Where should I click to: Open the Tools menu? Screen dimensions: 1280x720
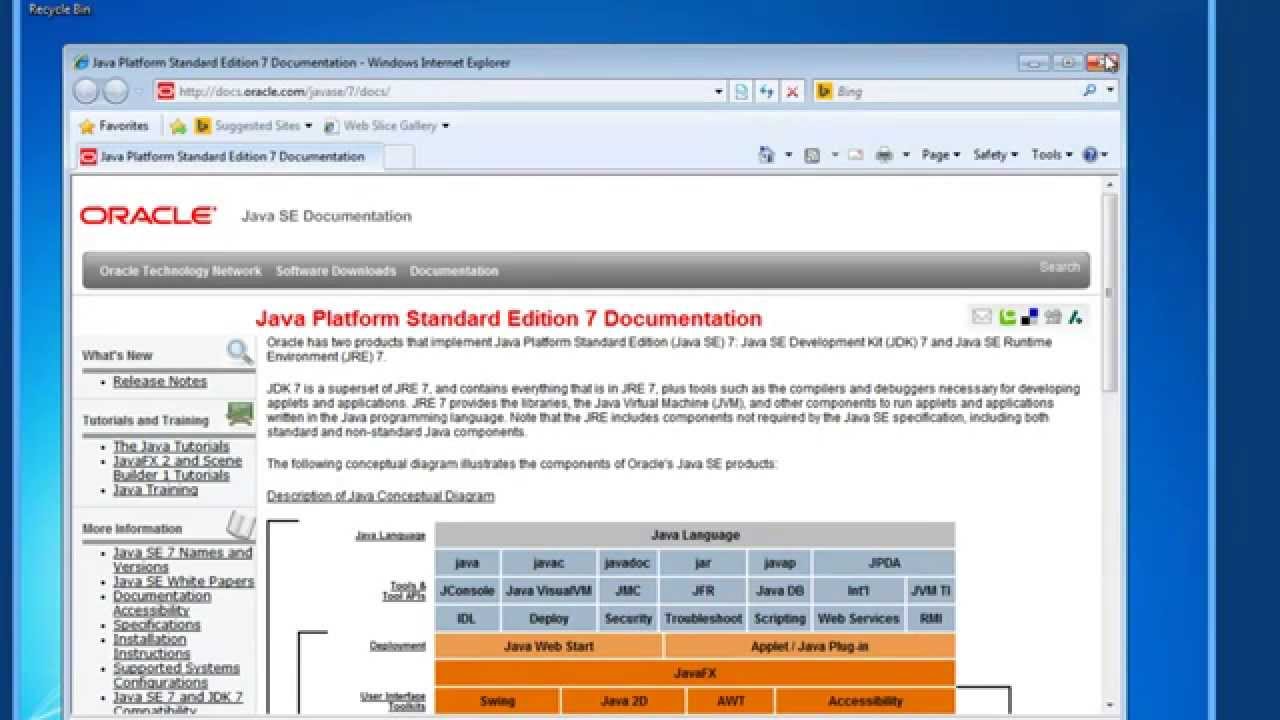(x=1052, y=155)
